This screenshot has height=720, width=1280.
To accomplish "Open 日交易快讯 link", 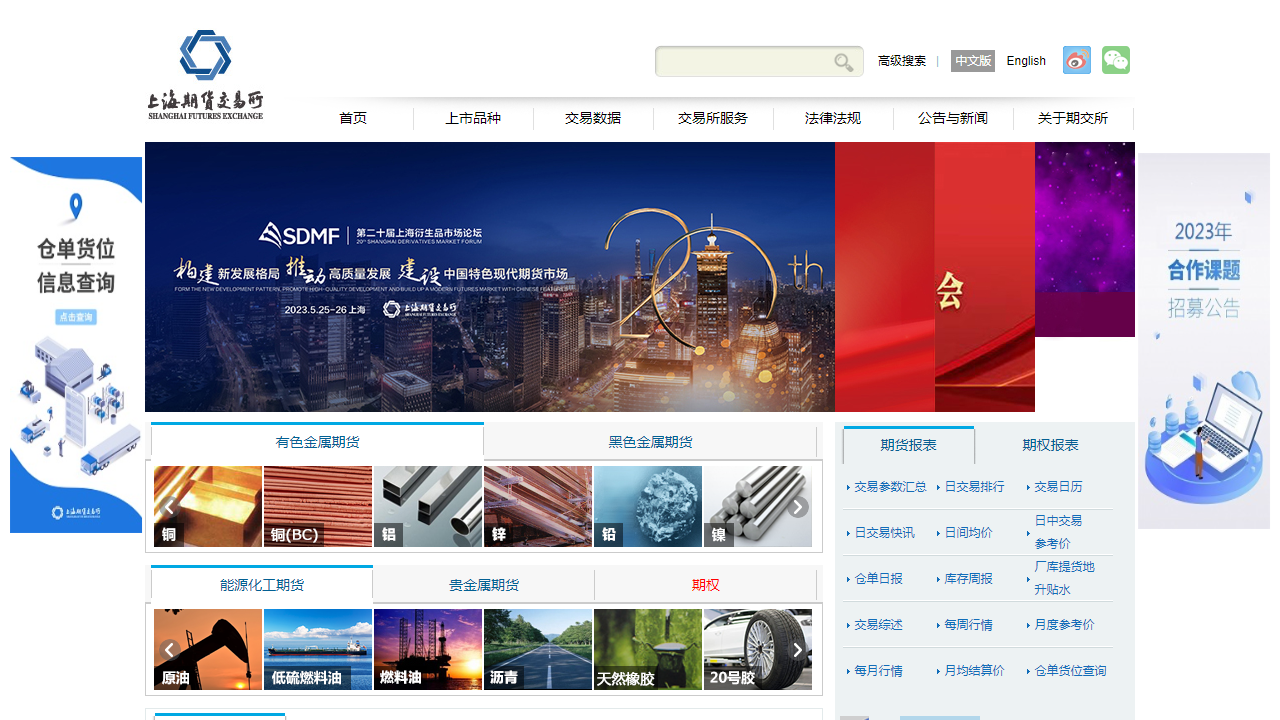I will point(884,533).
